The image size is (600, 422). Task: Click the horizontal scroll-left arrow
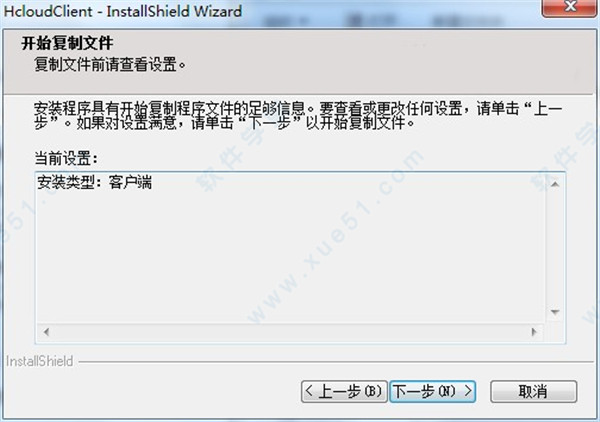click(46, 332)
